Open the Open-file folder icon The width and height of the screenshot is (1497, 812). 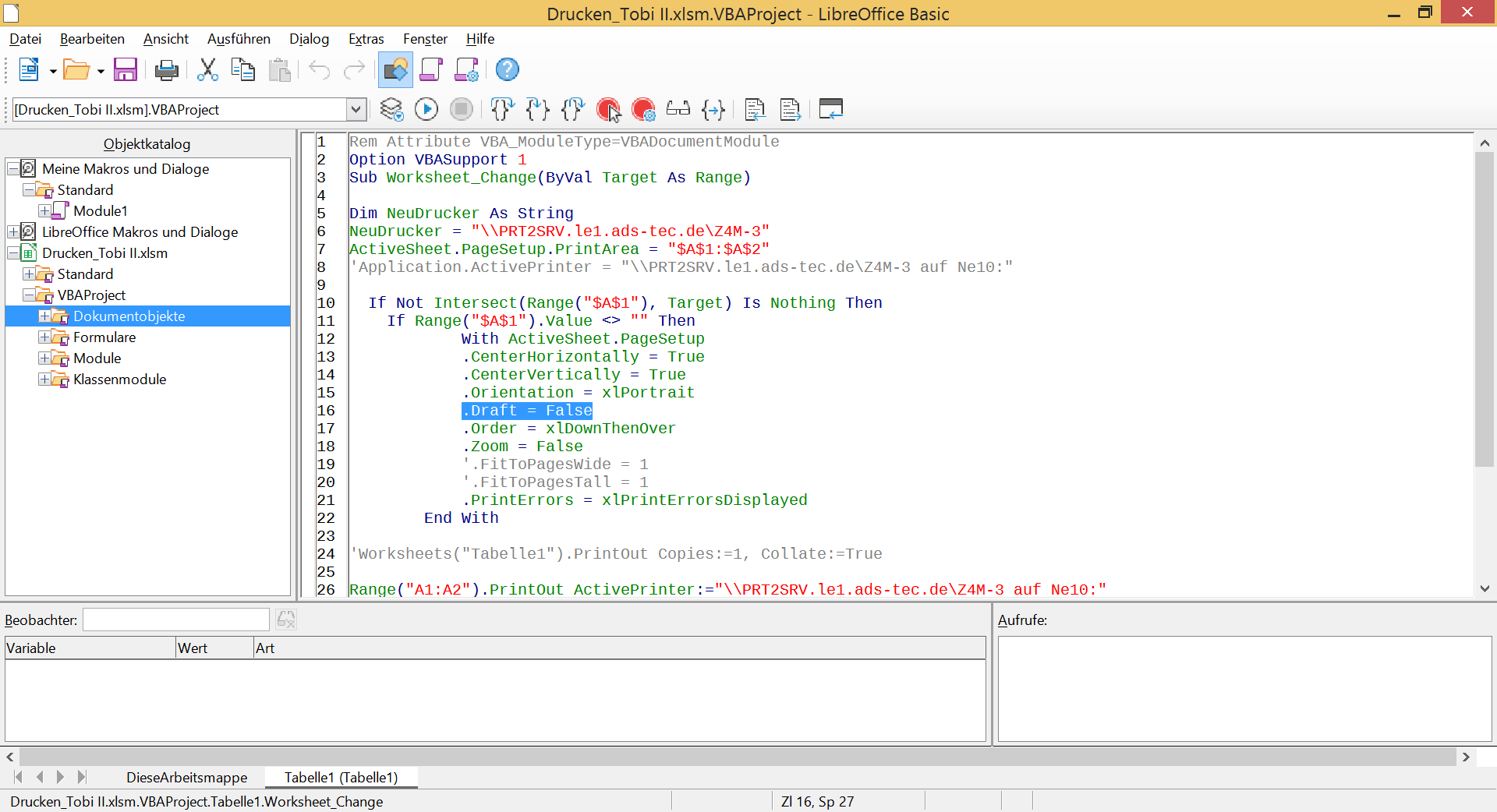(76, 70)
